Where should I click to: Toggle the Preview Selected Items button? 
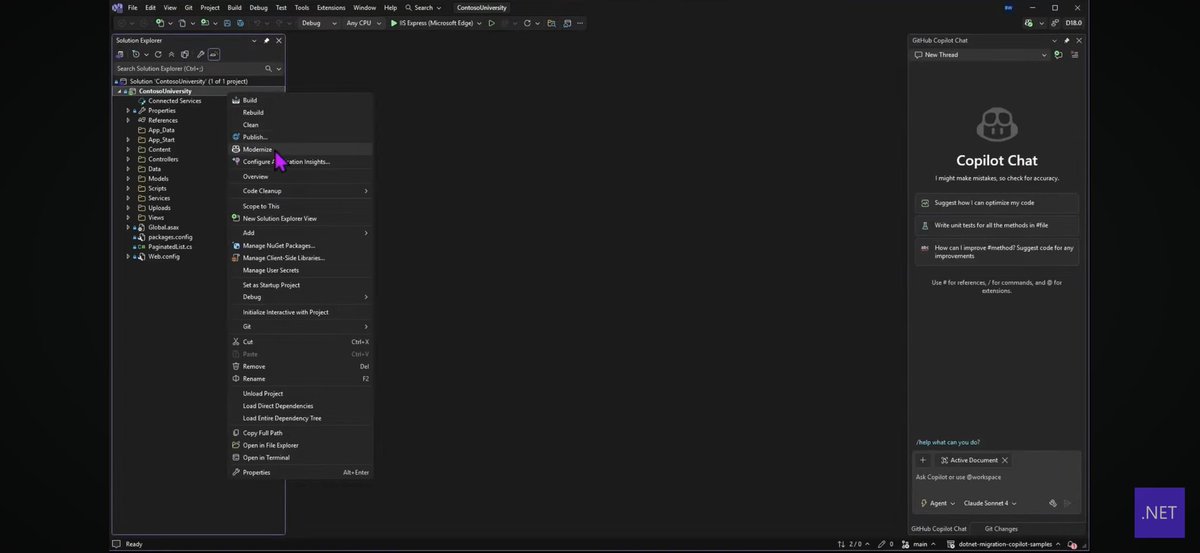pos(214,54)
